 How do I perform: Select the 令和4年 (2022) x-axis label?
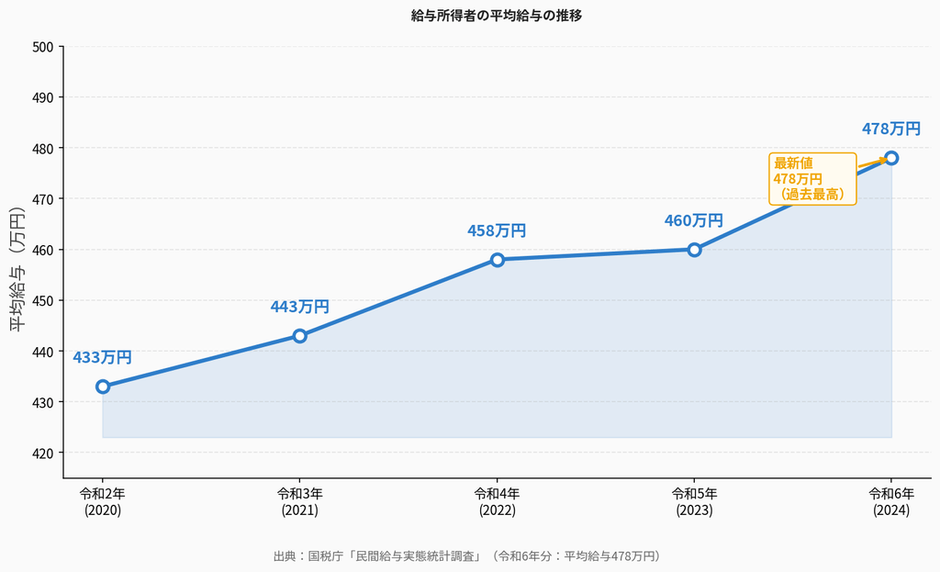point(497,501)
